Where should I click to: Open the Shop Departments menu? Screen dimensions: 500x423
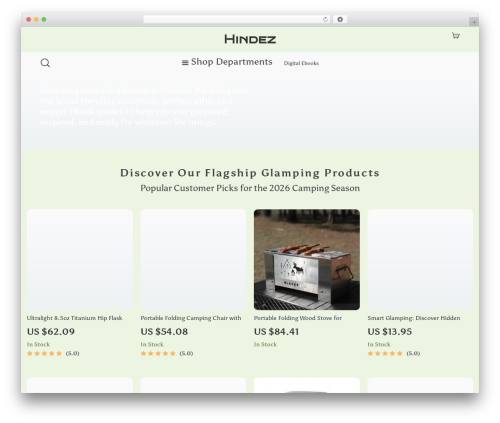[x=231, y=62]
